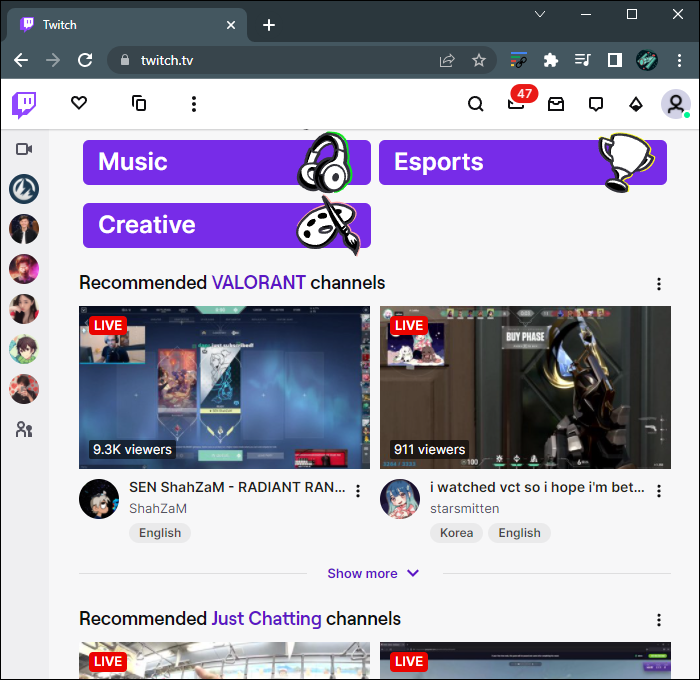Open followed channel with dark-haired woman avatar
Screen dimensions: 700x680
point(24,309)
